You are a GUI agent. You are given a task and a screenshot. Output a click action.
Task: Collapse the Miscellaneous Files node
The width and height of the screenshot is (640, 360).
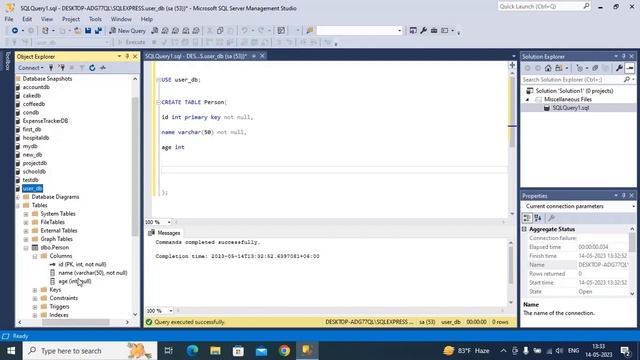pyautogui.click(x=527, y=99)
